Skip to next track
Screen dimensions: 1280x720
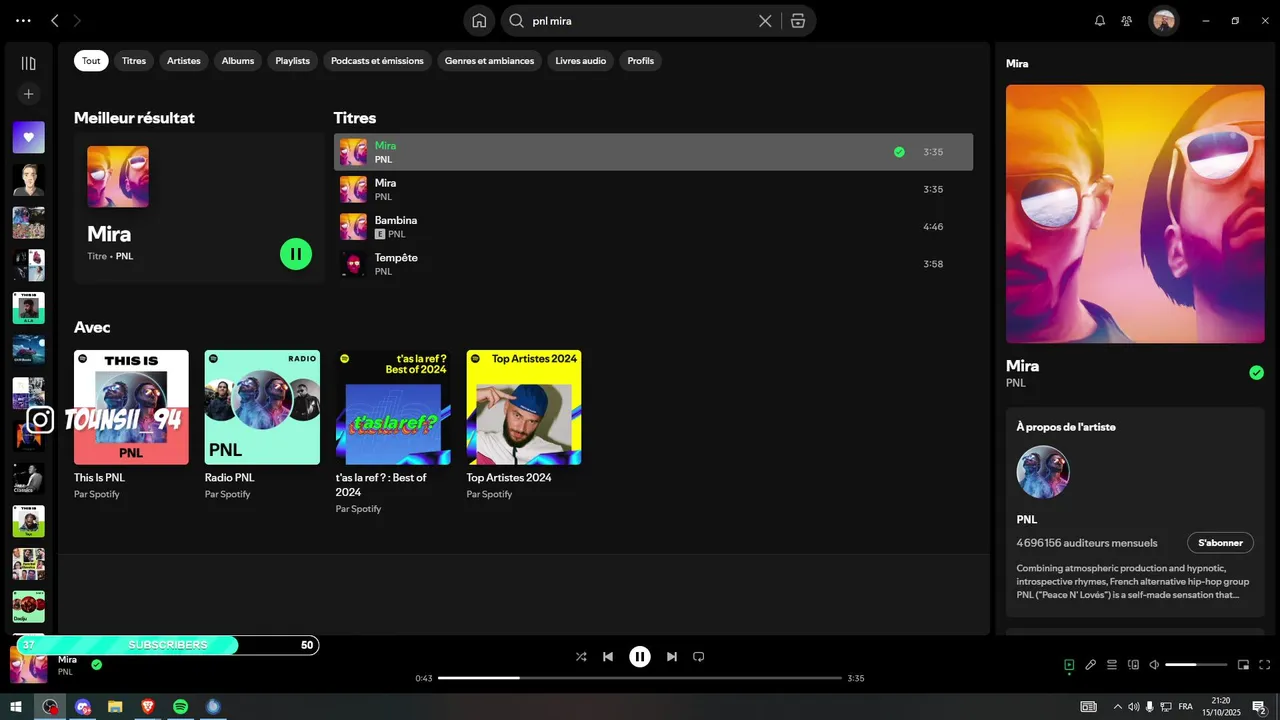(x=672, y=657)
